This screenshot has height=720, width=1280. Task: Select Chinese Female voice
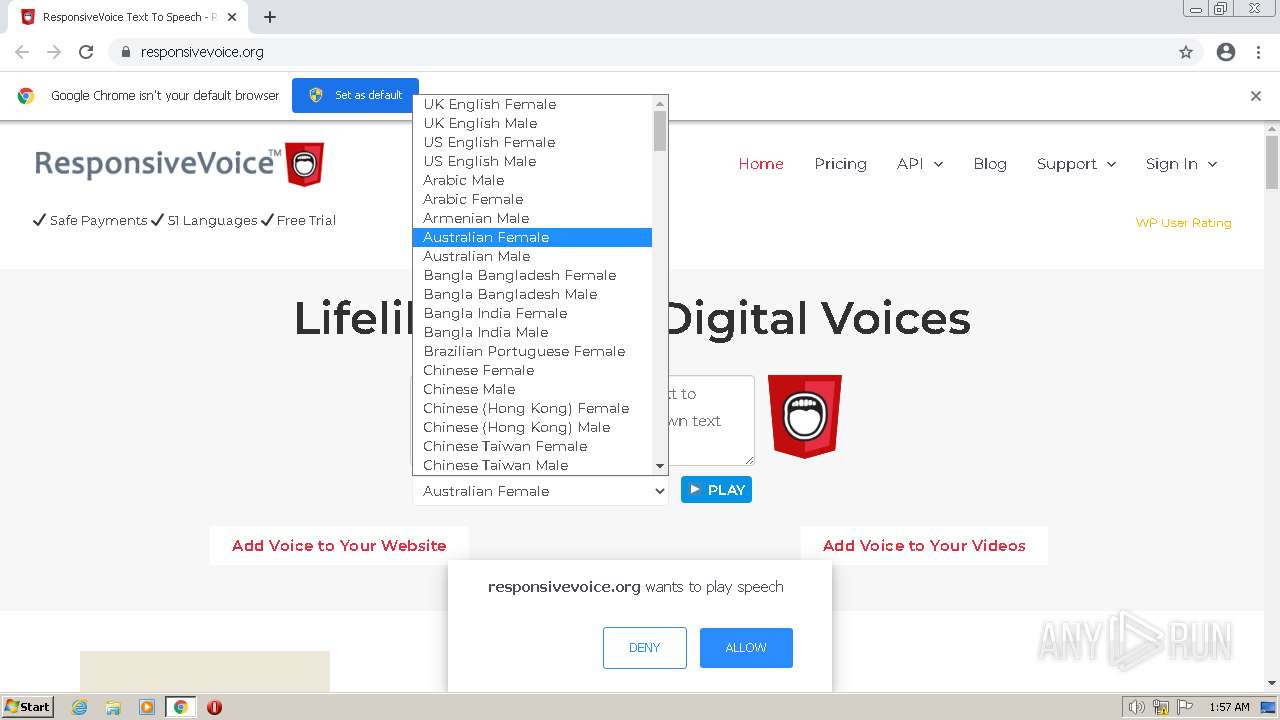[532, 370]
